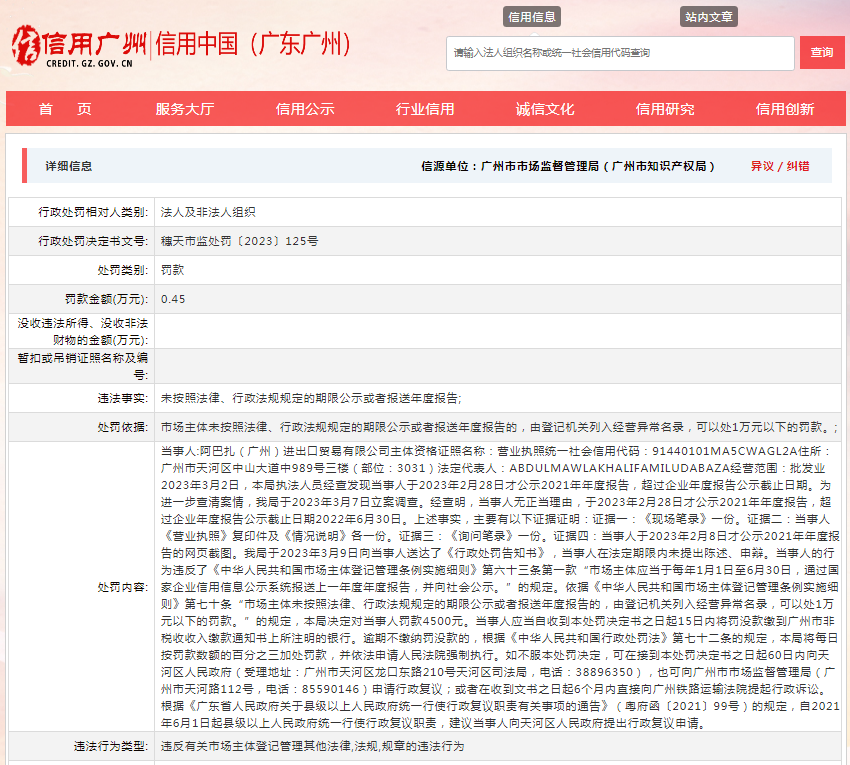Open the 诚信文化 section
The image size is (850, 765).
click(x=545, y=109)
